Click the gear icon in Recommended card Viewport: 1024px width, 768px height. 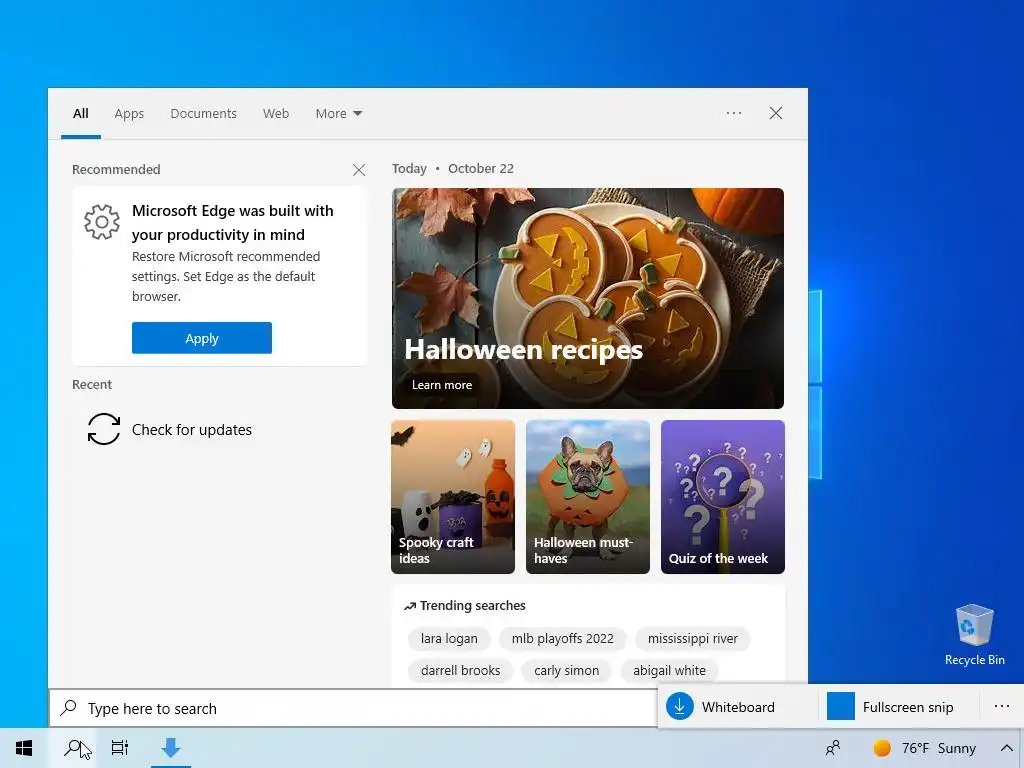pyautogui.click(x=102, y=222)
